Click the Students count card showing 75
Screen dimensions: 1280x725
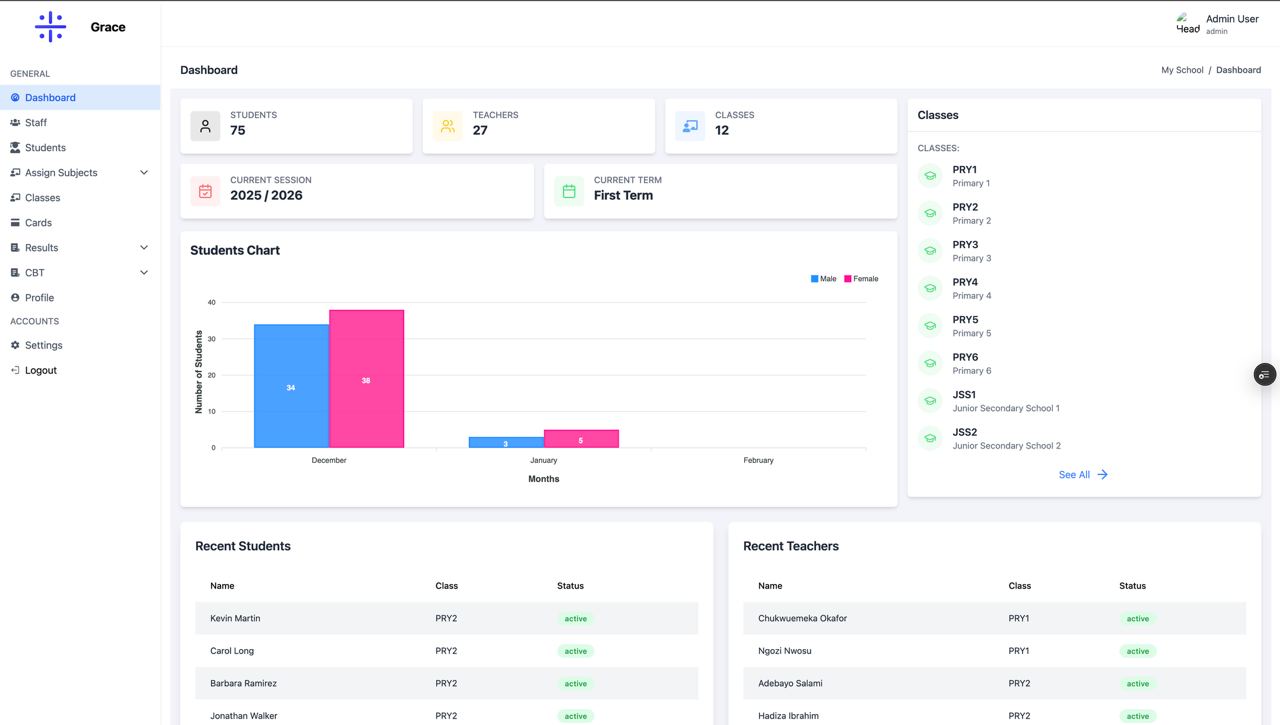point(296,126)
